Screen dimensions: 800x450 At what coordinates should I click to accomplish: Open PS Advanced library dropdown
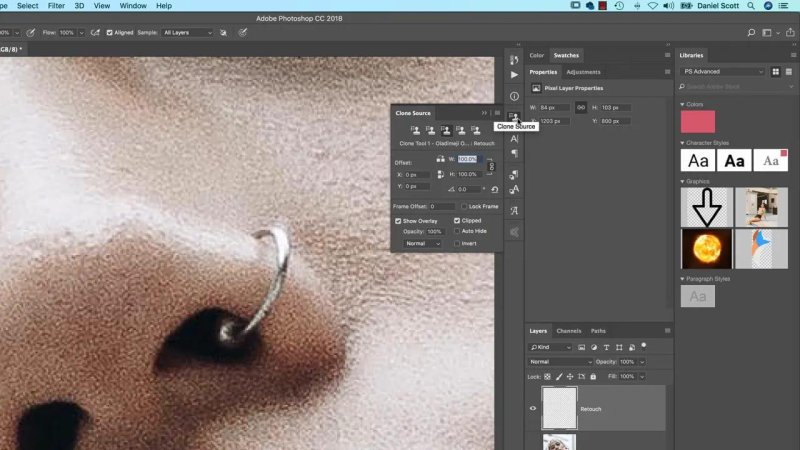tap(723, 71)
